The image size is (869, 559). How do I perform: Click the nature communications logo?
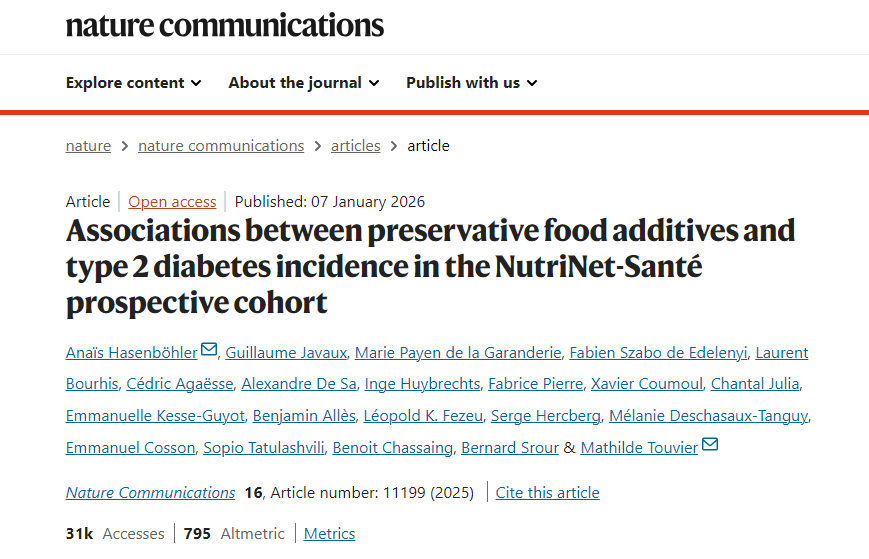tap(224, 26)
